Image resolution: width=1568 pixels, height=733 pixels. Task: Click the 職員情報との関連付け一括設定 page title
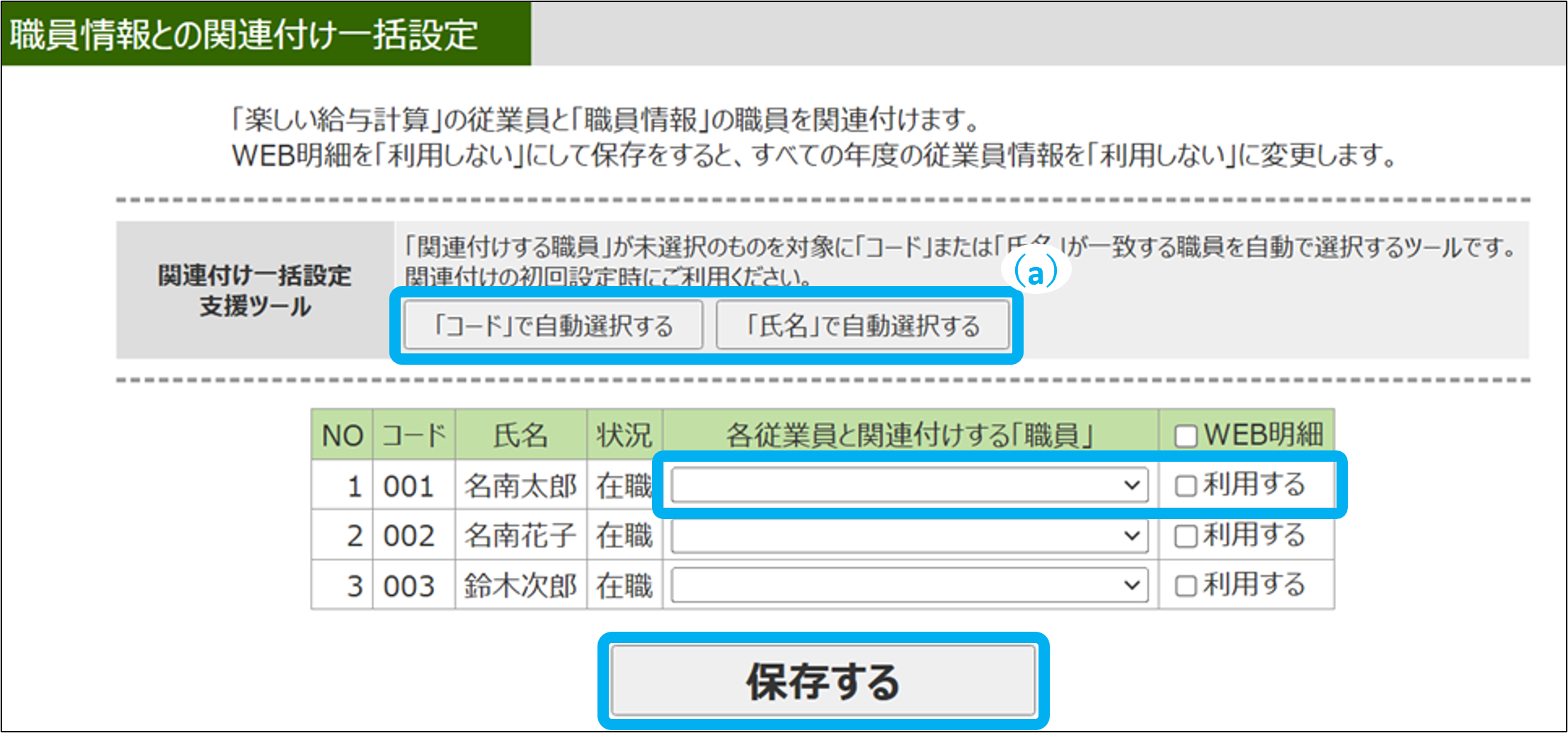coord(245,35)
